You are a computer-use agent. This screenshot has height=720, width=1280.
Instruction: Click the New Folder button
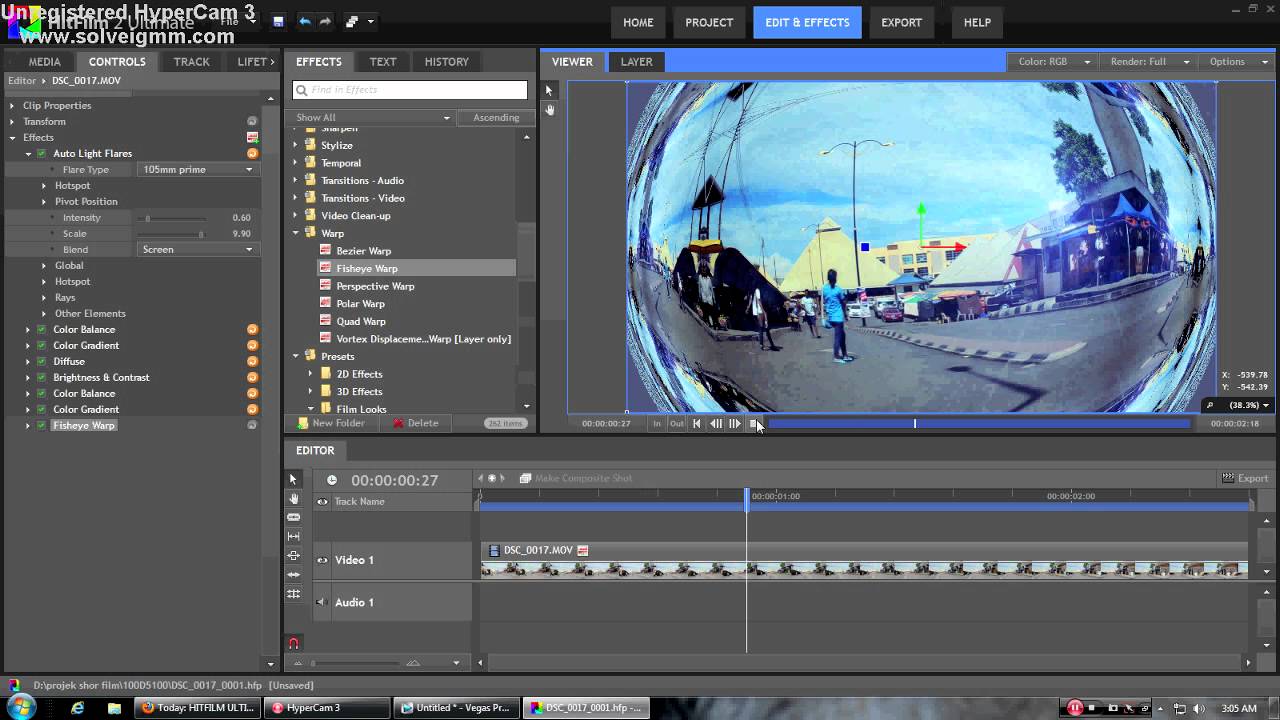point(330,423)
